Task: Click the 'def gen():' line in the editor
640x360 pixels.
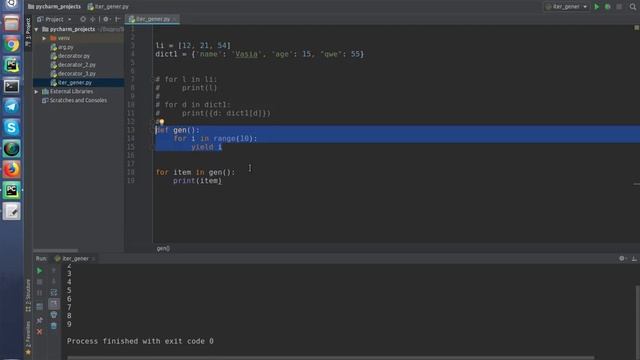Action: pyautogui.click(x=178, y=130)
